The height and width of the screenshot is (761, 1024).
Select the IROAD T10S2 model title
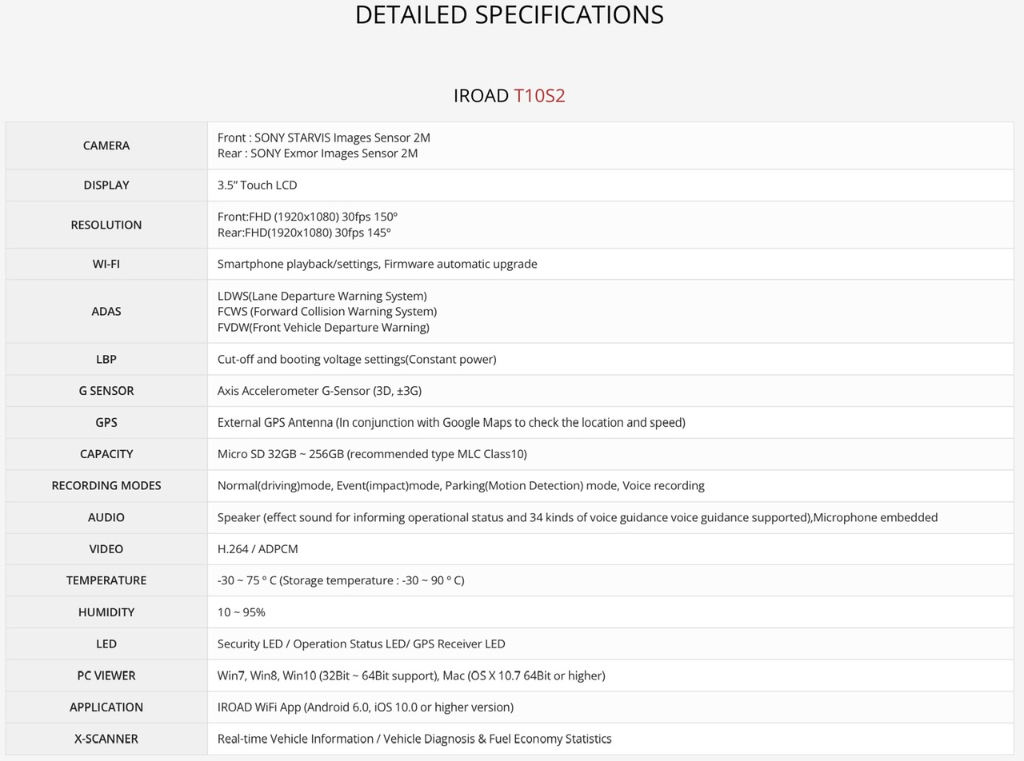pyautogui.click(x=509, y=96)
